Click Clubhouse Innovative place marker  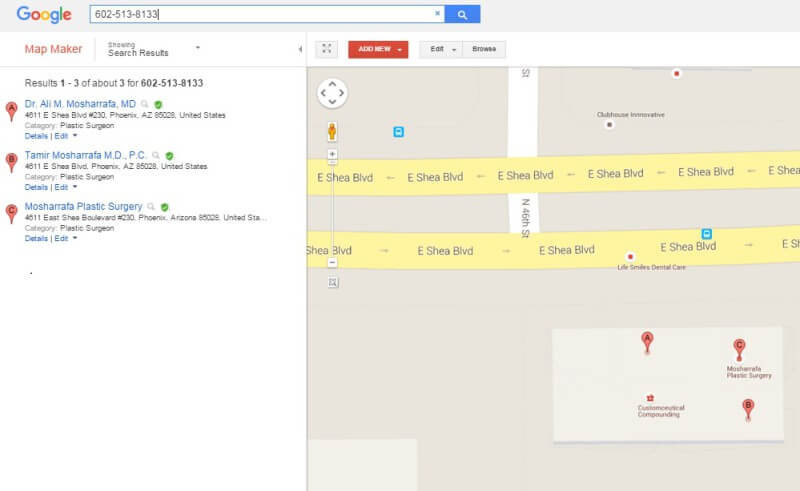[x=609, y=125]
